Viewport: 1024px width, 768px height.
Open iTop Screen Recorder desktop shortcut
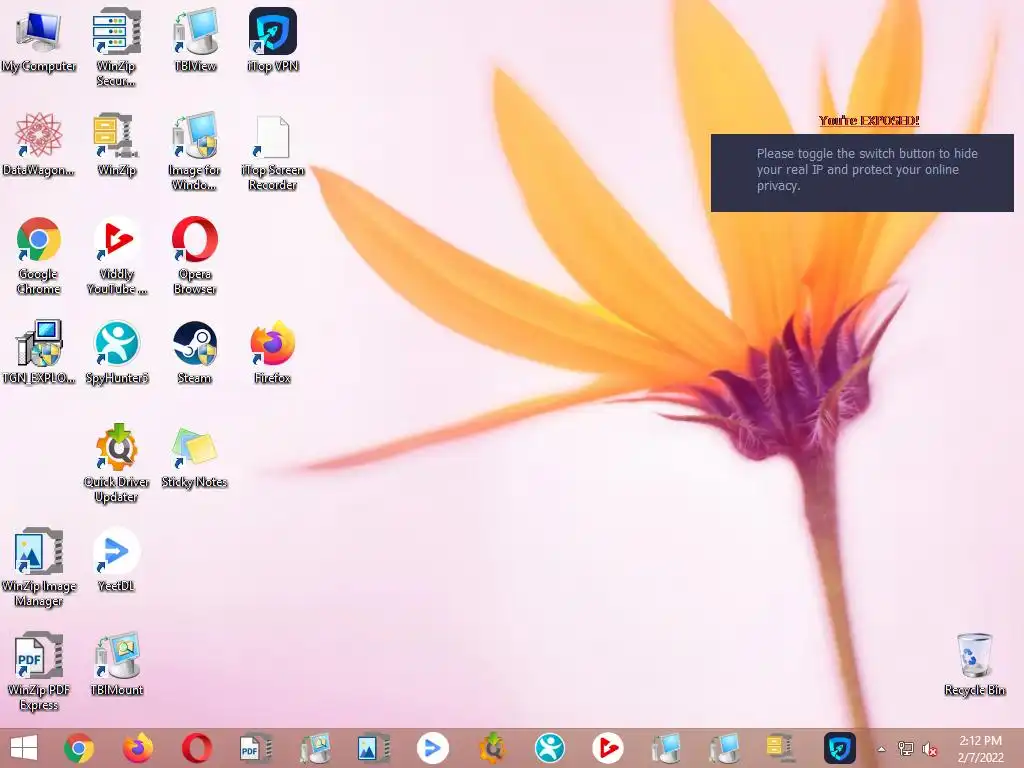[x=272, y=153]
